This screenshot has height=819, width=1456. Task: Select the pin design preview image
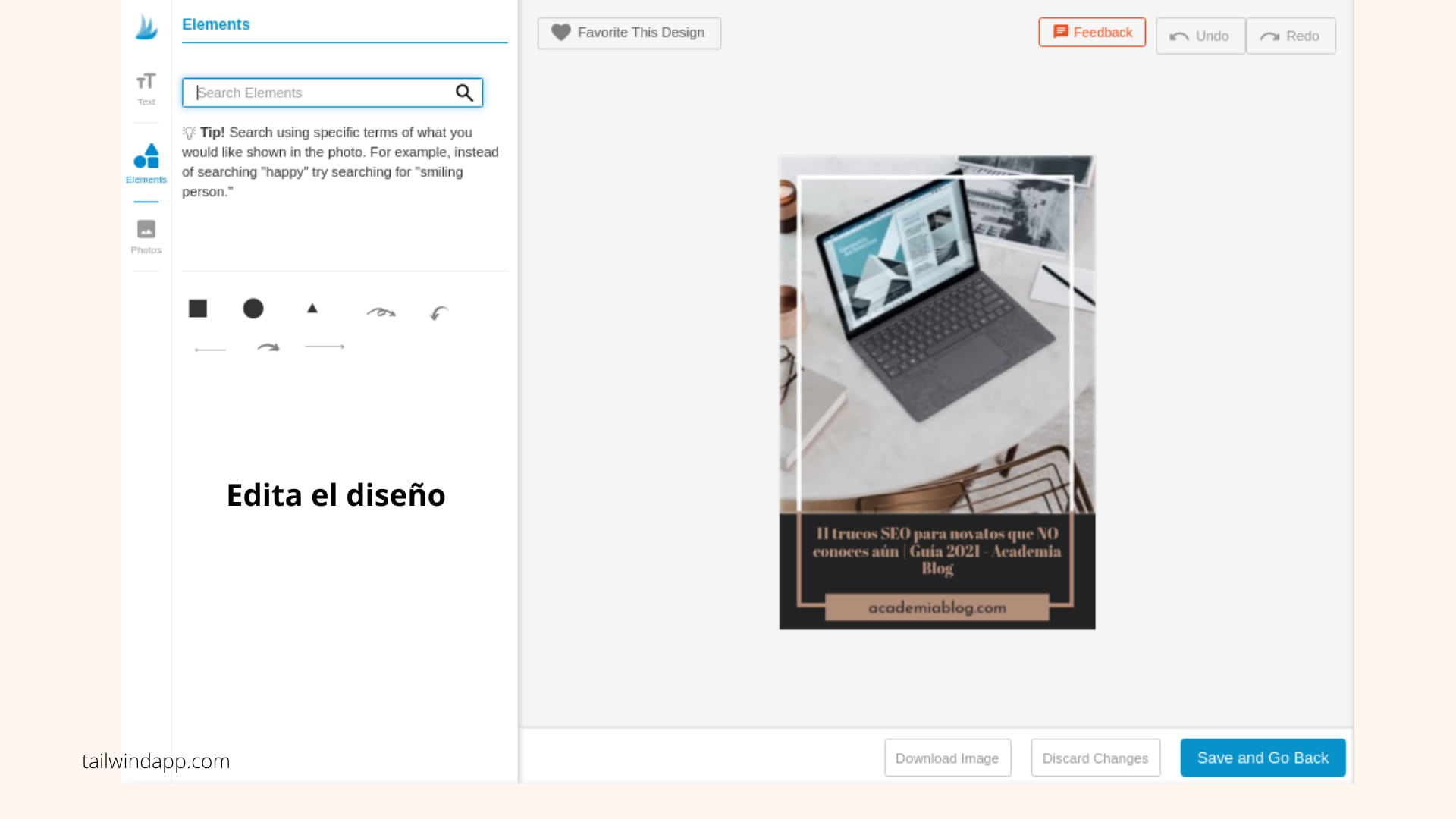(937, 392)
